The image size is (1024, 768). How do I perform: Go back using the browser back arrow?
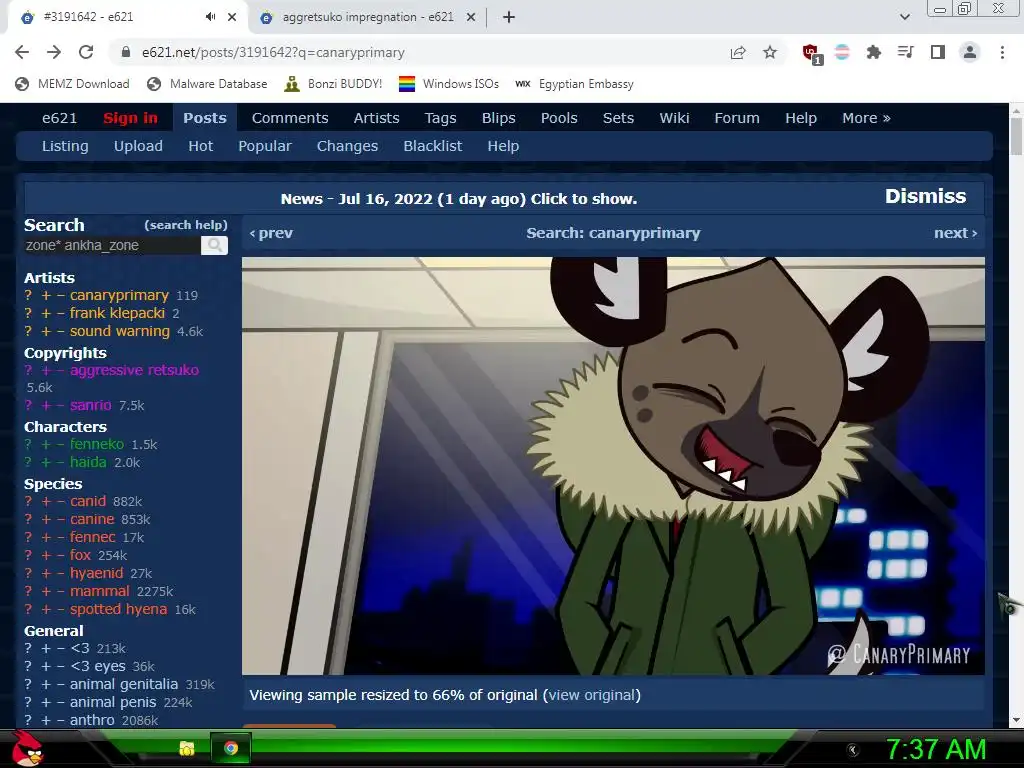[22, 52]
